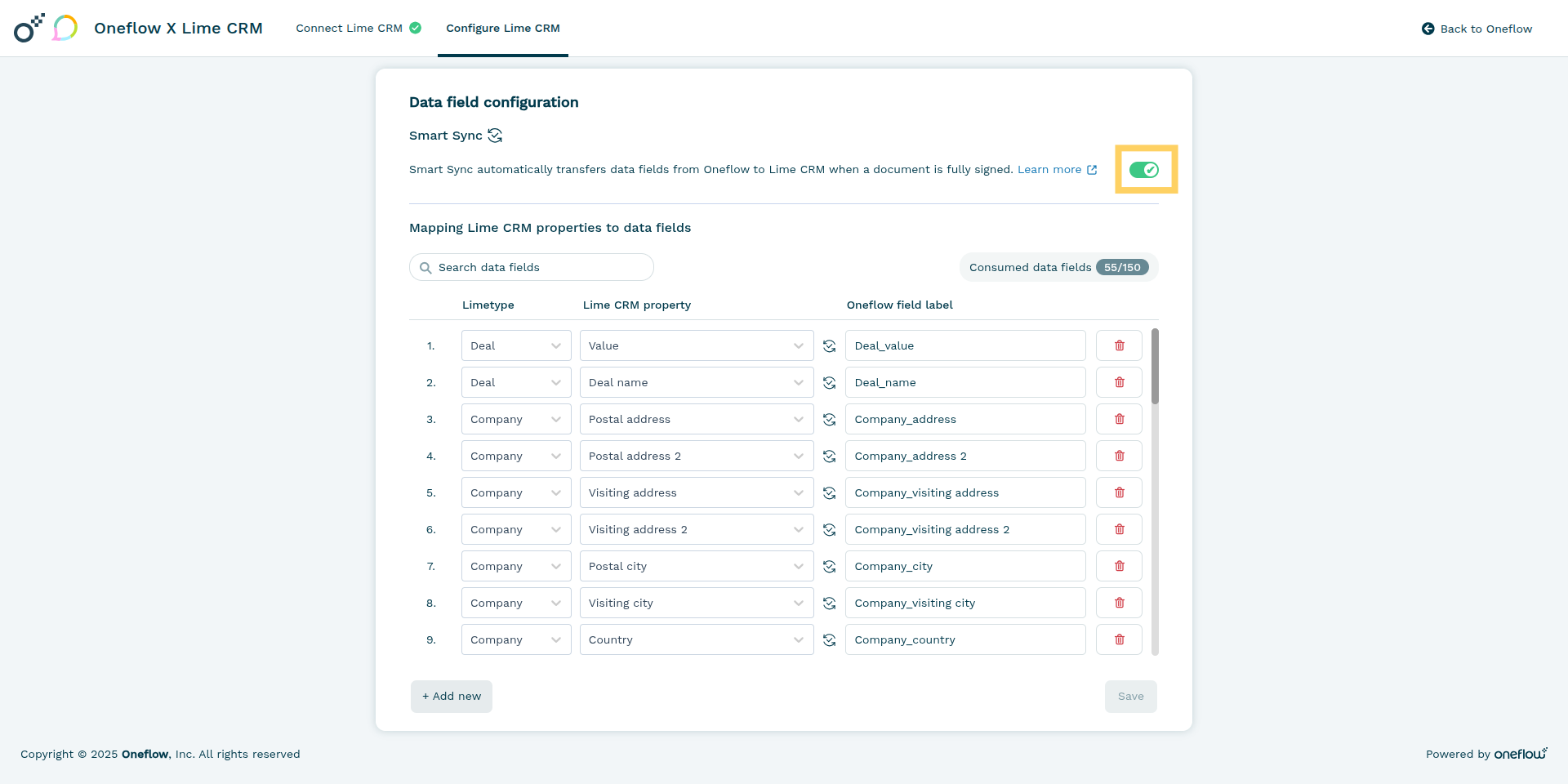Edit the Company_address 2 field label input
This screenshot has height=784, width=1568.
(x=965, y=456)
